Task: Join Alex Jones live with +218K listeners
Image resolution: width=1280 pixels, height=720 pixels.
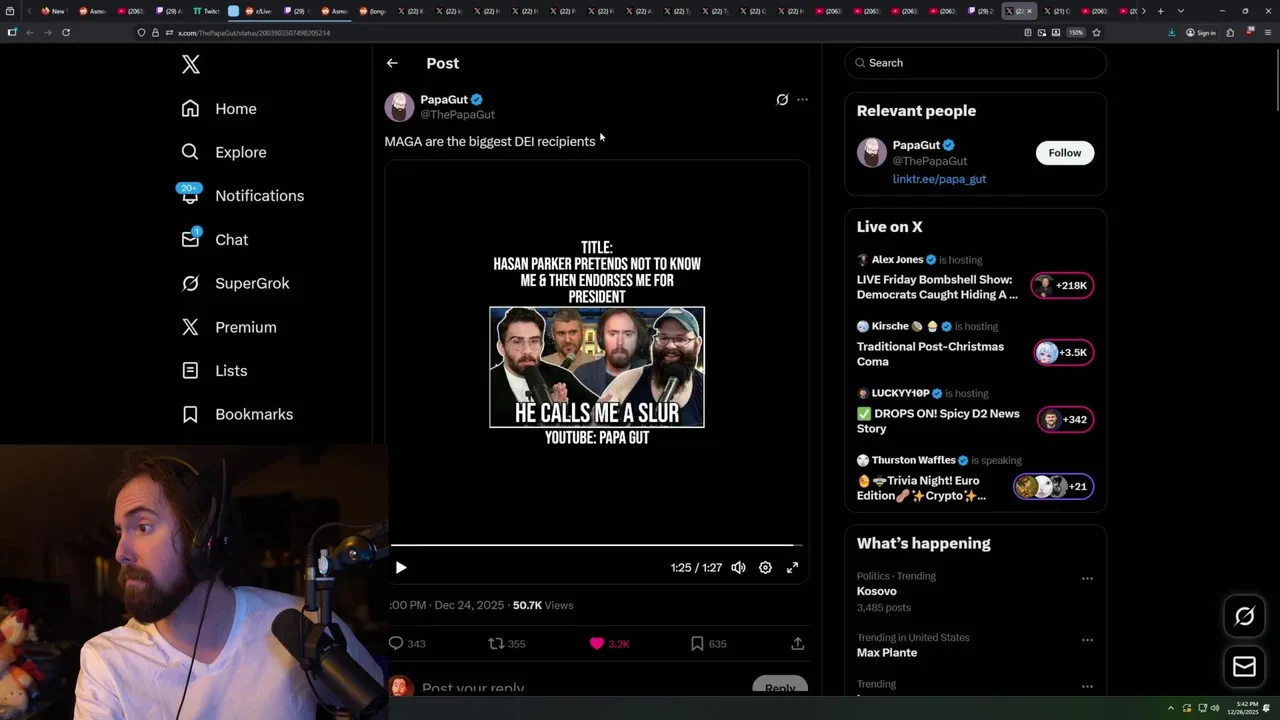Action: pos(1063,286)
